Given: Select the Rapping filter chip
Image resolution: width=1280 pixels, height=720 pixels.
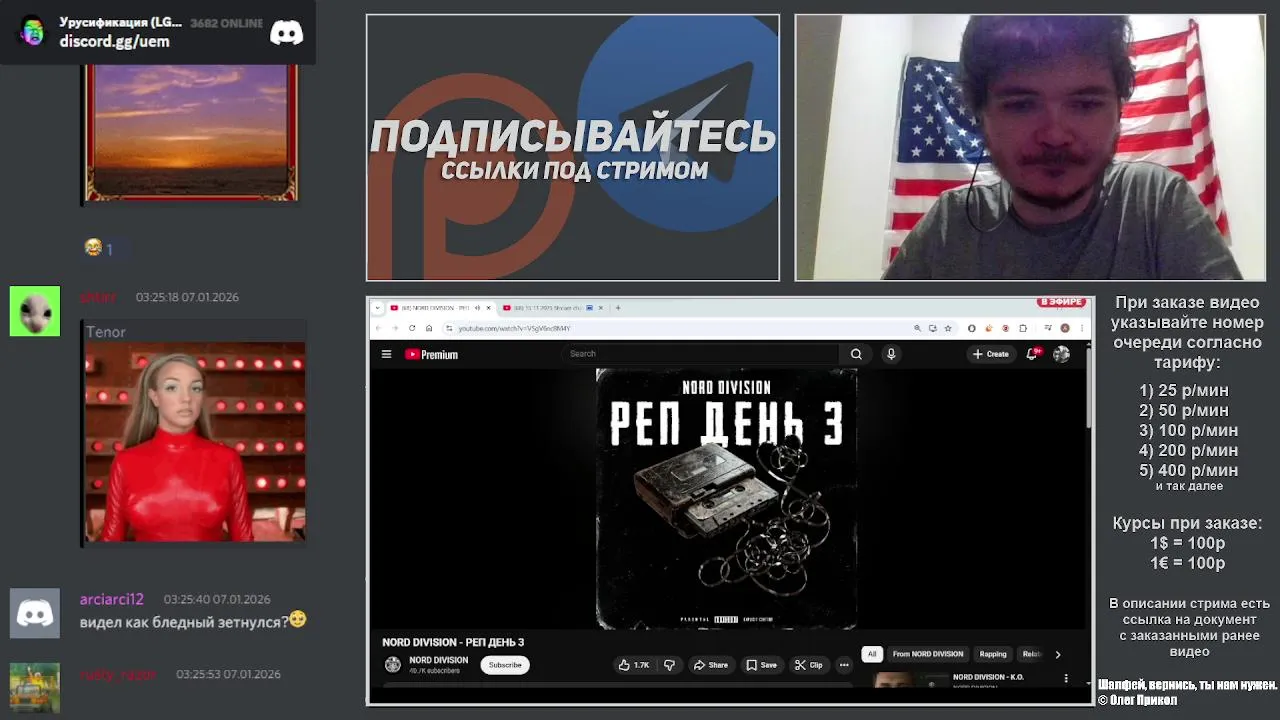Looking at the screenshot, I should click(x=993, y=654).
